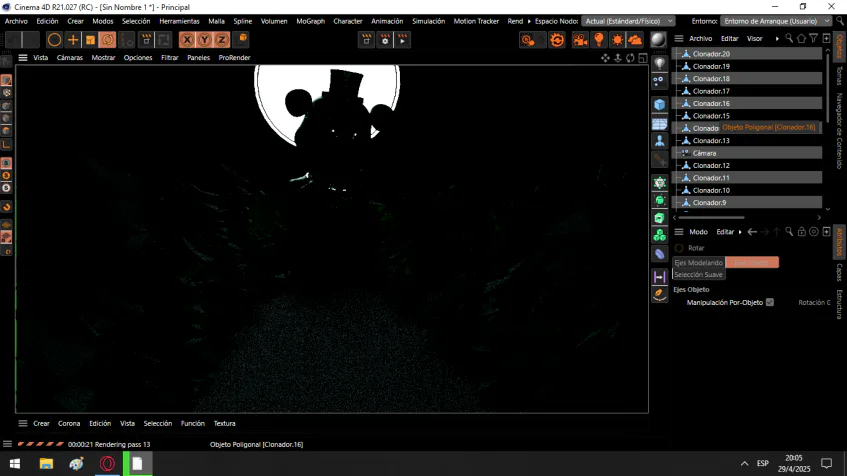Toggle the Z axis lock

click(x=221, y=39)
